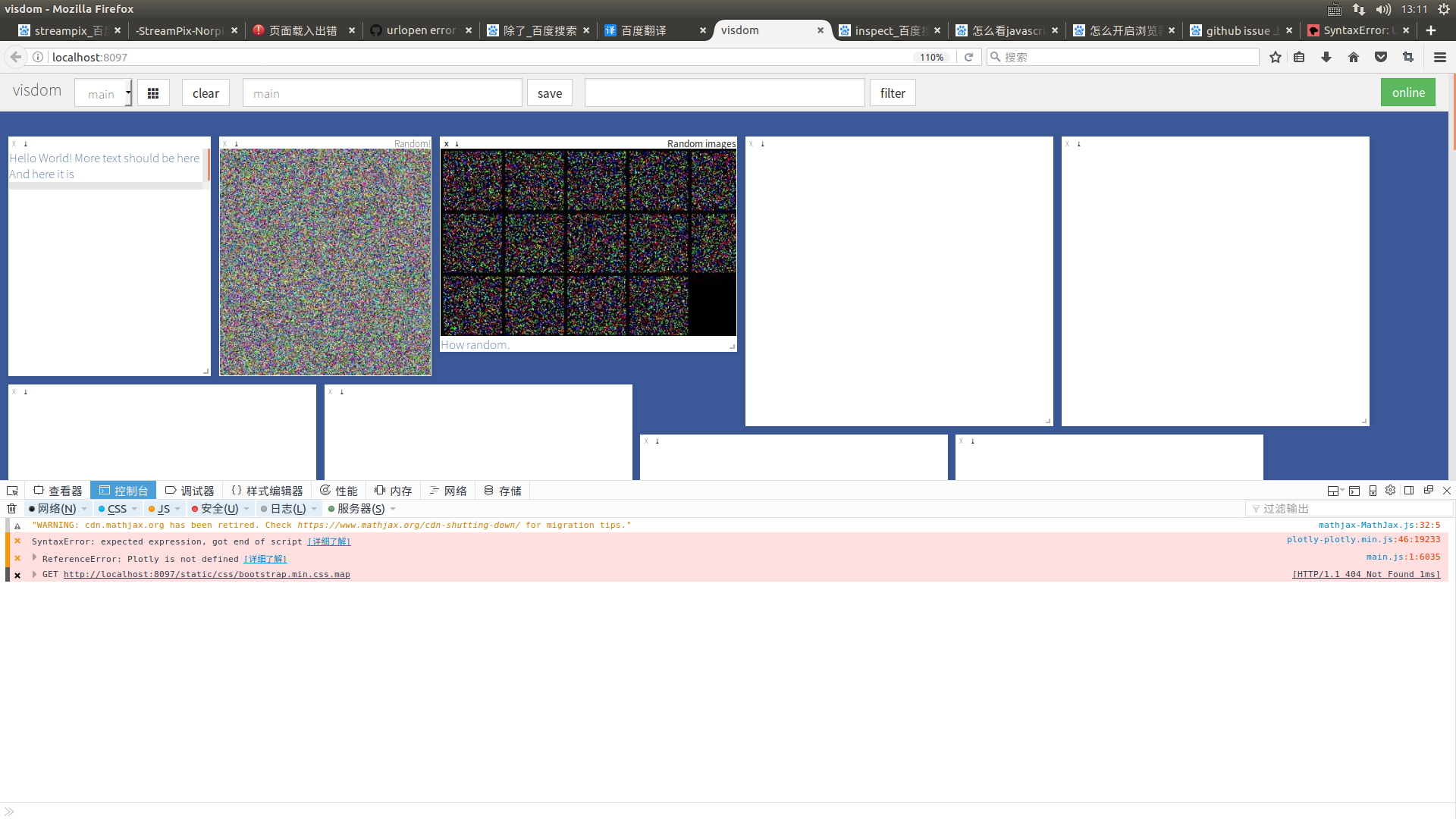Open developer tools settings gear

1391,491
